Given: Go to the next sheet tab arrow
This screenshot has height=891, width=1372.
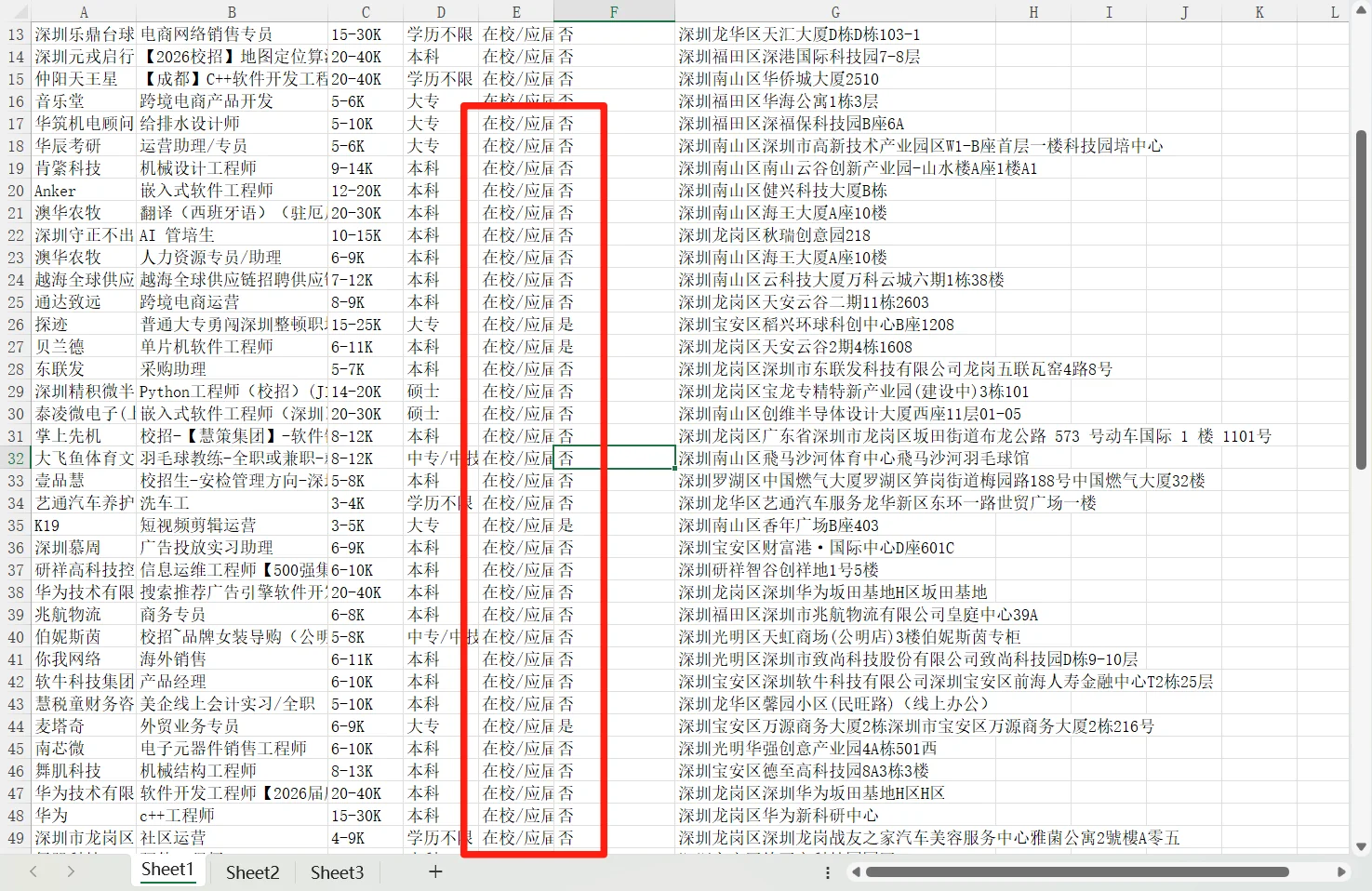Looking at the screenshot, I should (x=71, y=871).
